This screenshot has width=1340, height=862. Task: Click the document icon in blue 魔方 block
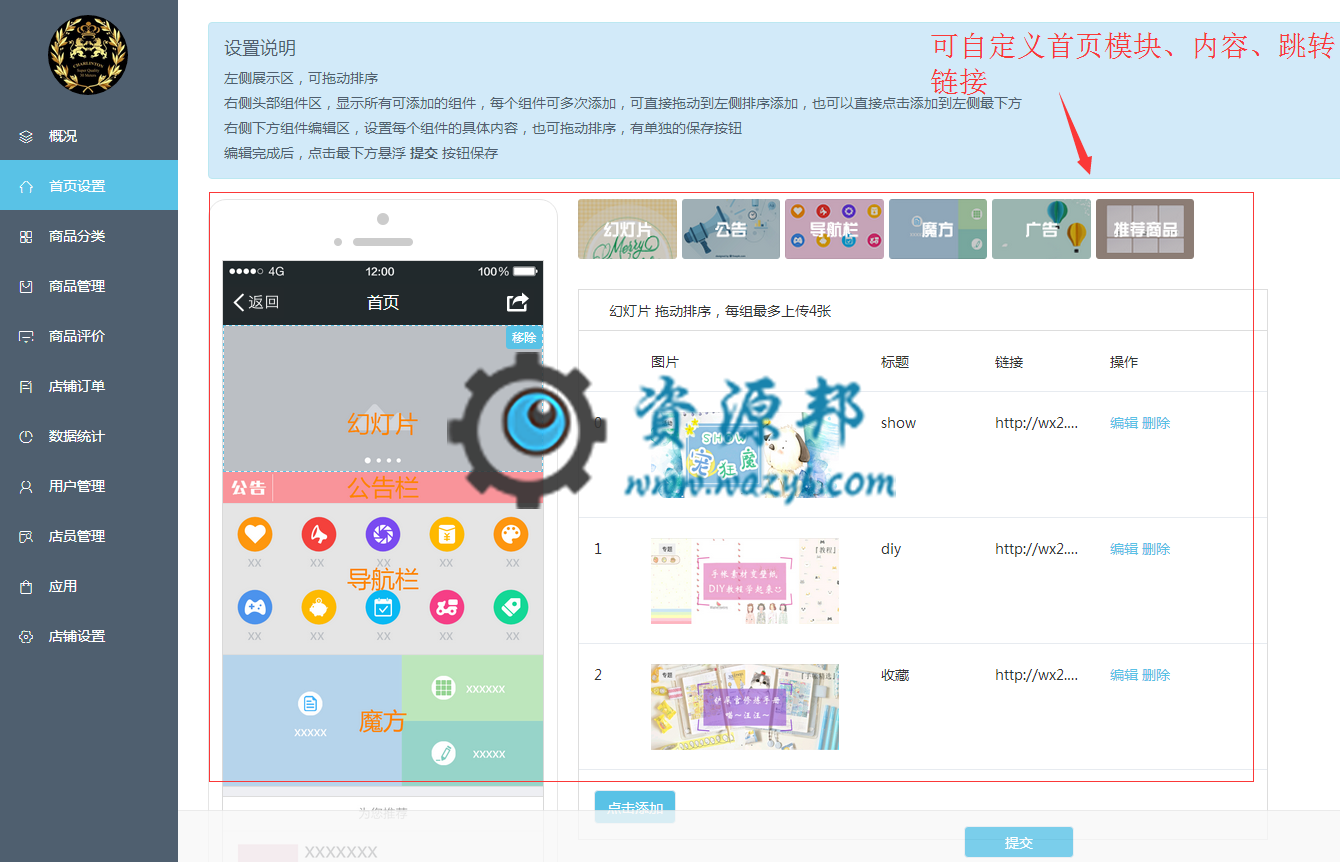tap(310, 704)
